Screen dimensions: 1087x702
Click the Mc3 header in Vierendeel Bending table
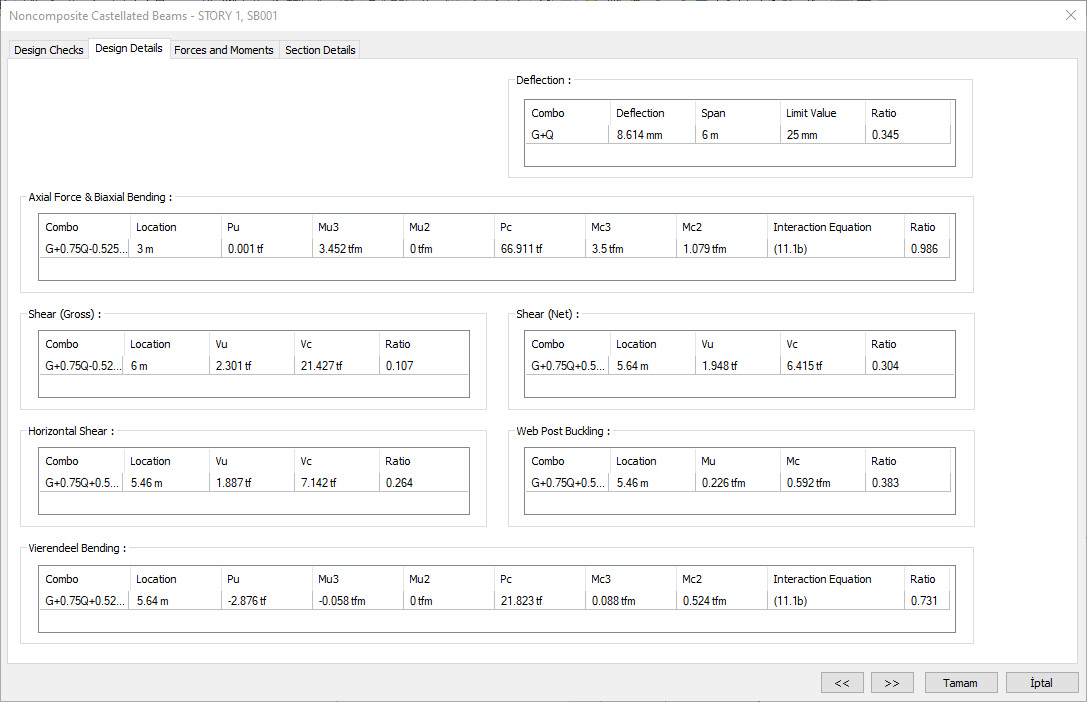click(x=605, y=579)
